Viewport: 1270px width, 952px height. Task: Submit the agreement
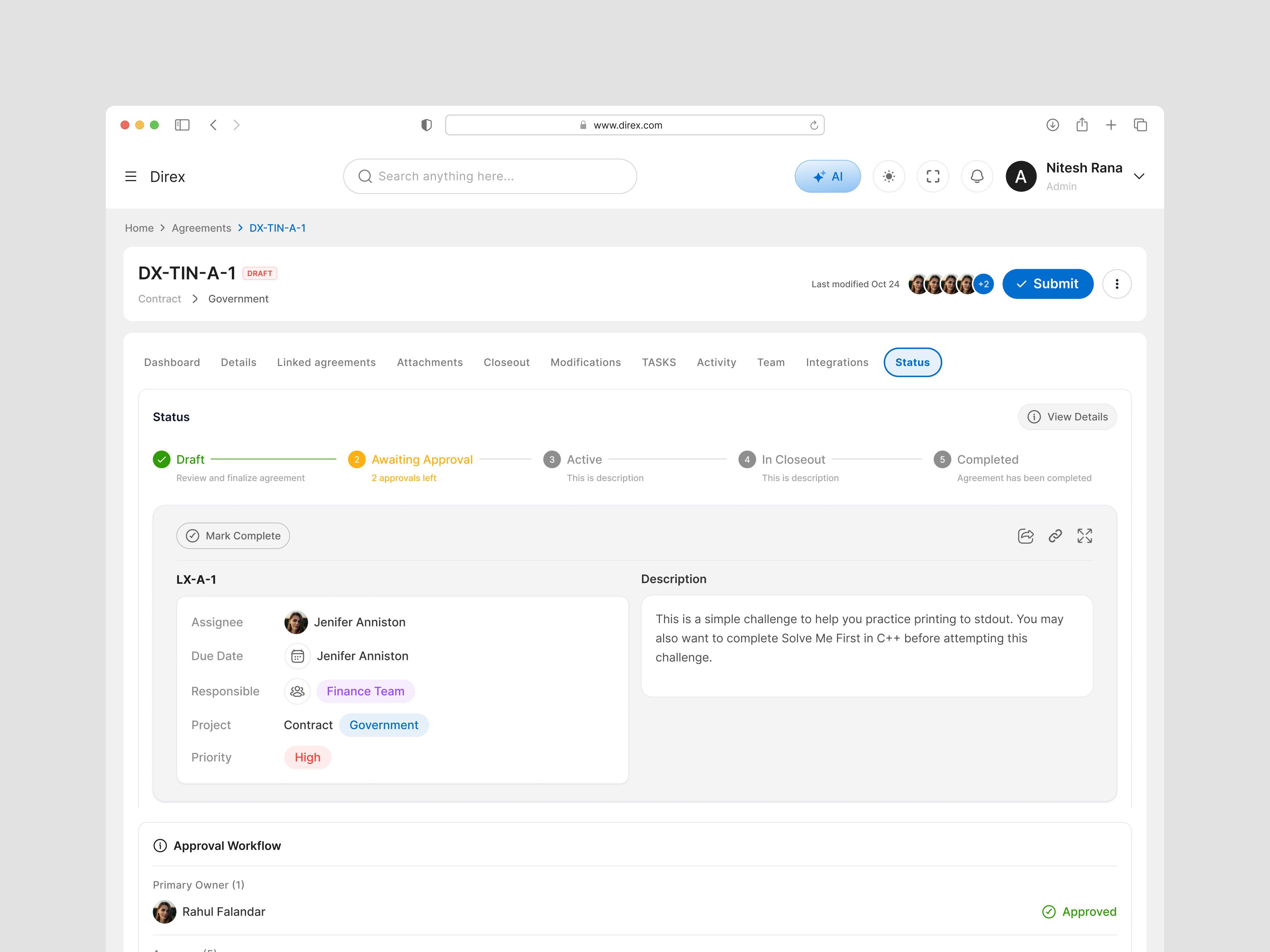point(1048,284)
